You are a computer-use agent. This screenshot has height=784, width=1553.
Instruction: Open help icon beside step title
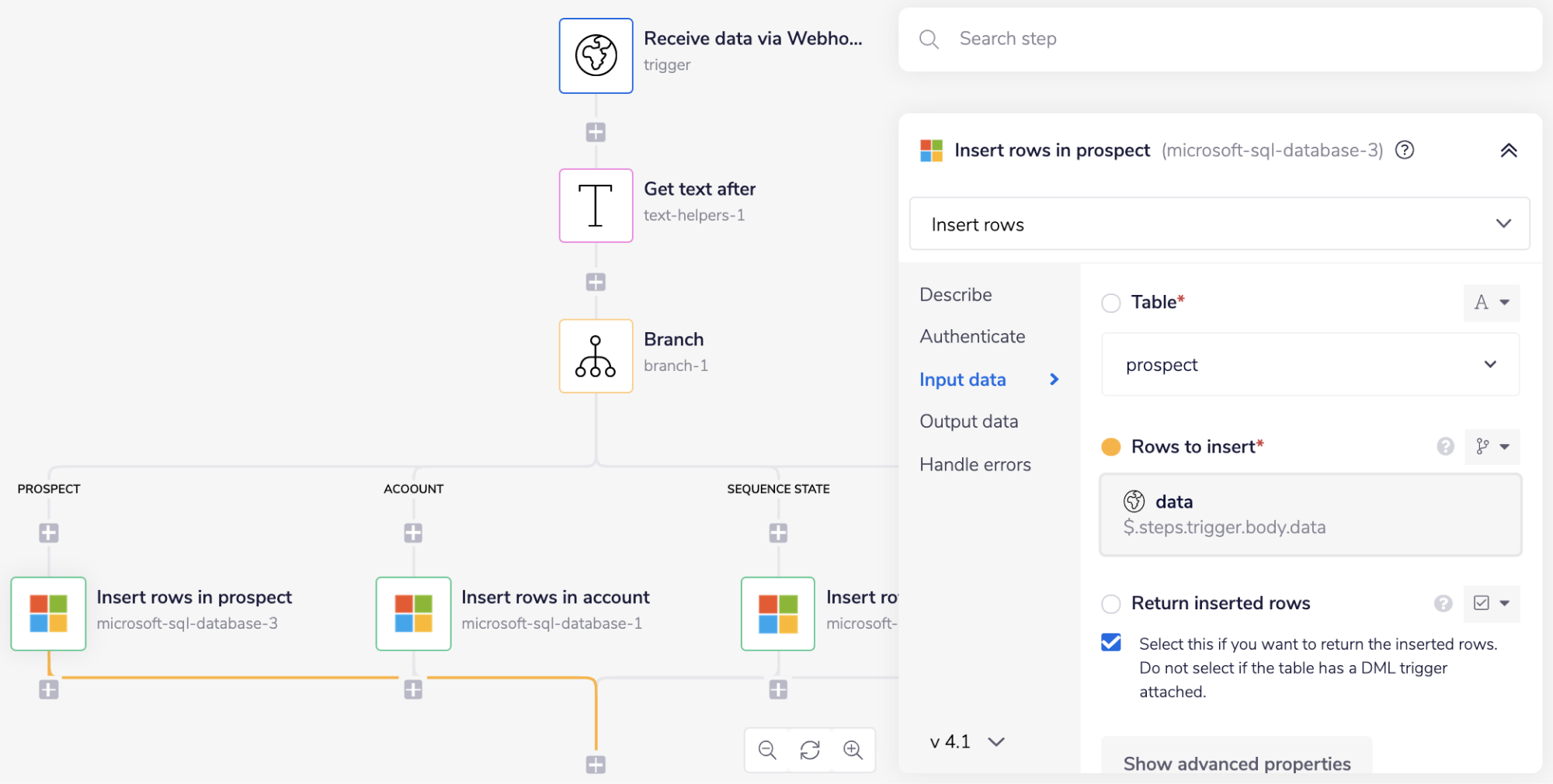coord(1404,150)
